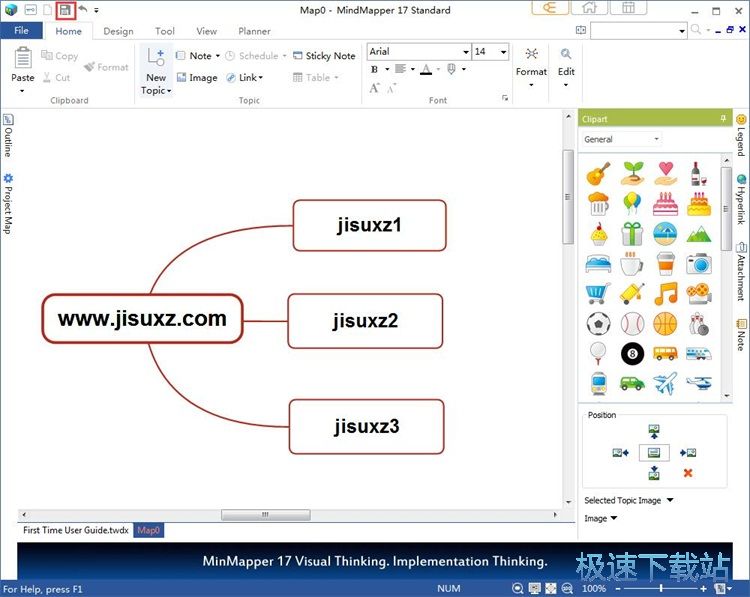The height and width of the screenshot is (597, 750).
Task: Click the Paste clipboard icon
Action: pyautogui.click(x=23, y=58)
